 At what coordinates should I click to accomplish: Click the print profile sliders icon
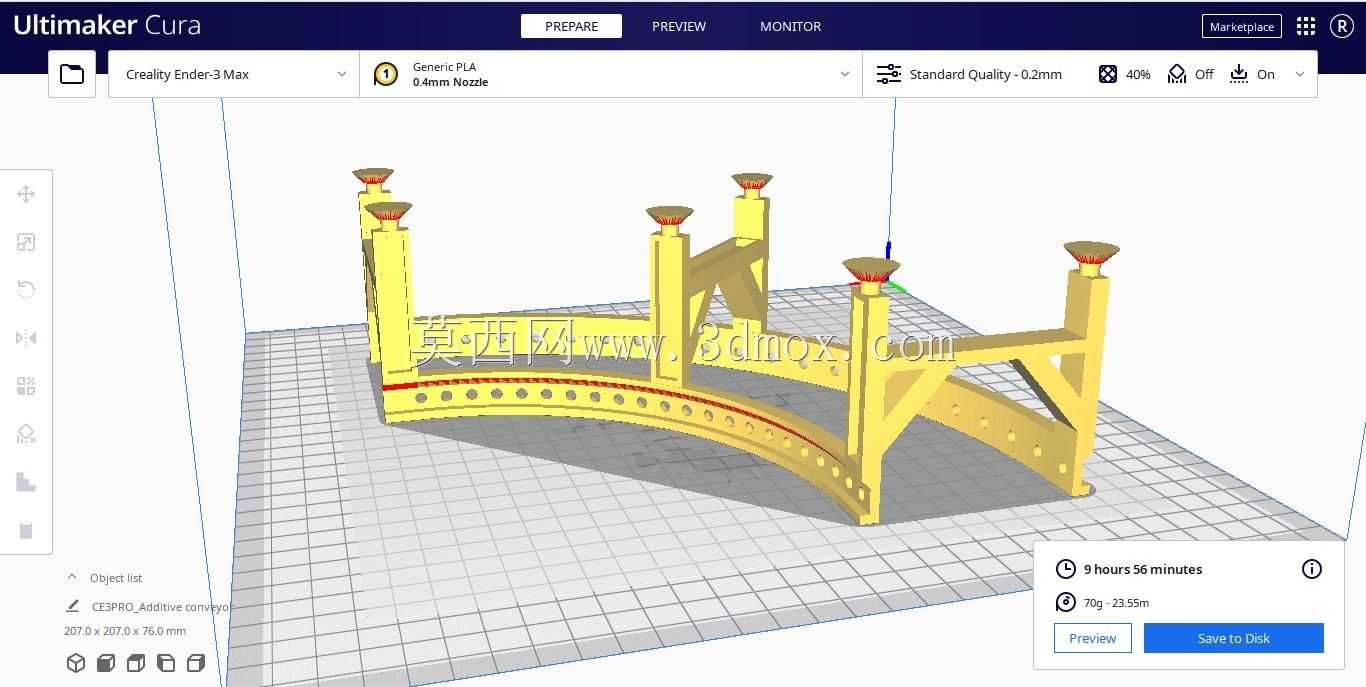[x=888, y=74]
